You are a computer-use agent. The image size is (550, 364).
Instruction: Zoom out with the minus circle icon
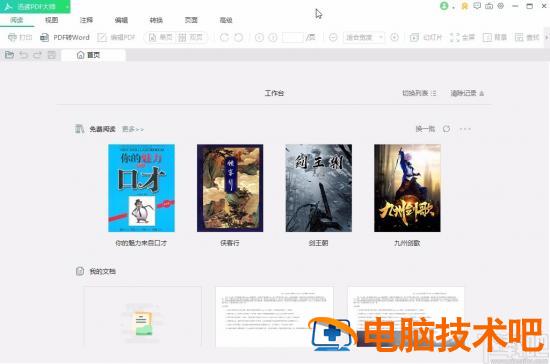click(333, 37)
